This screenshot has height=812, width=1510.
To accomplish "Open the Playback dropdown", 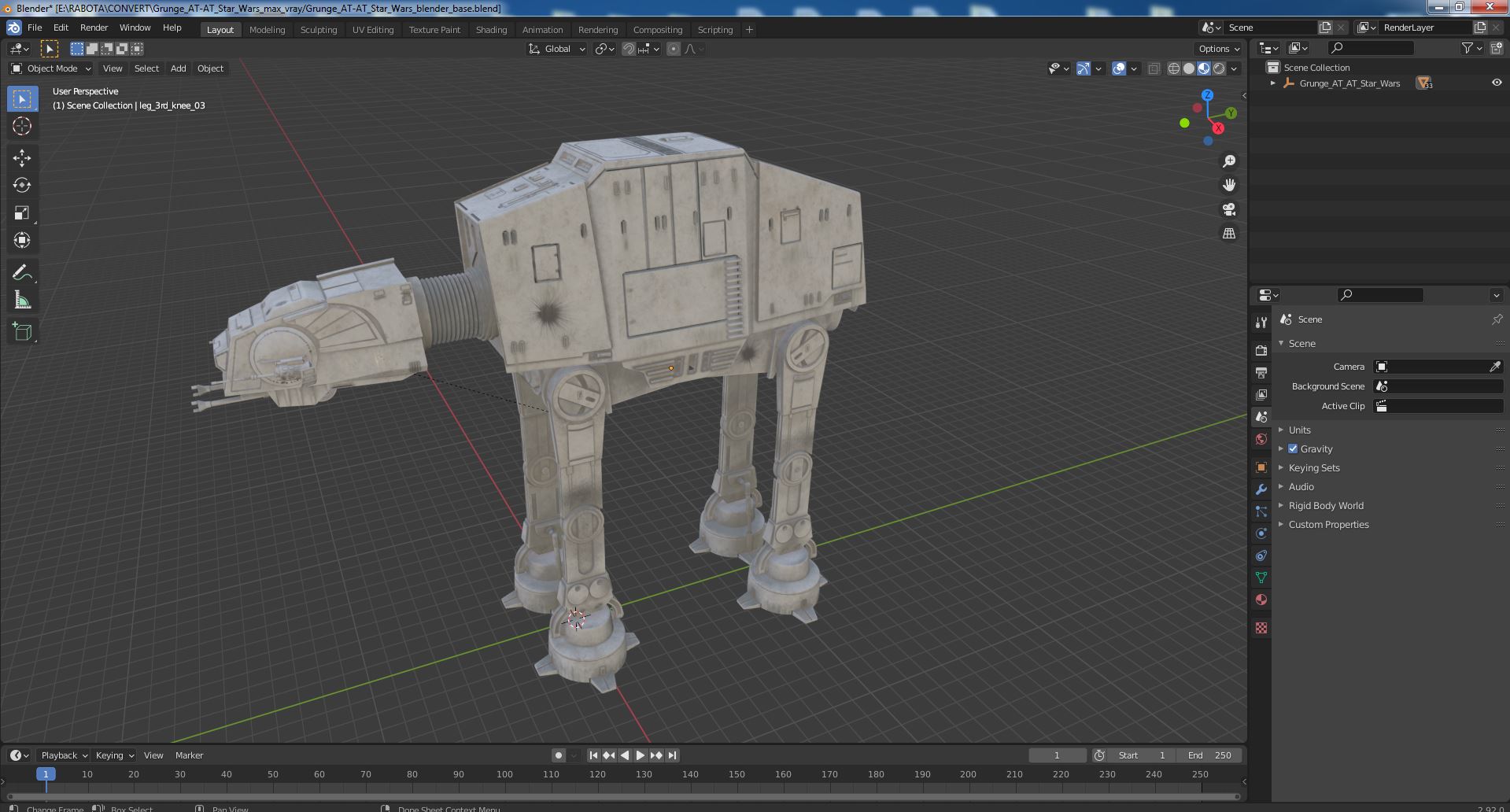I will pyautogui.click(x=64, y=755).
